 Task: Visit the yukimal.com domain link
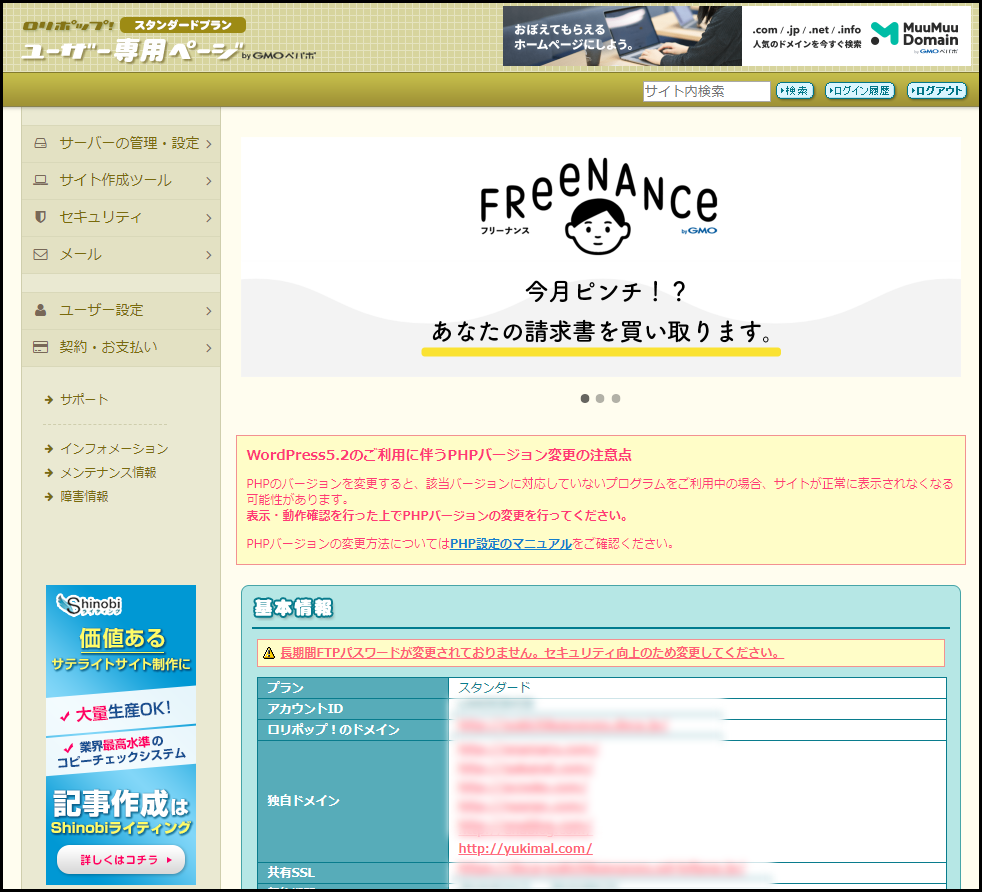click(x=525, y=849)
